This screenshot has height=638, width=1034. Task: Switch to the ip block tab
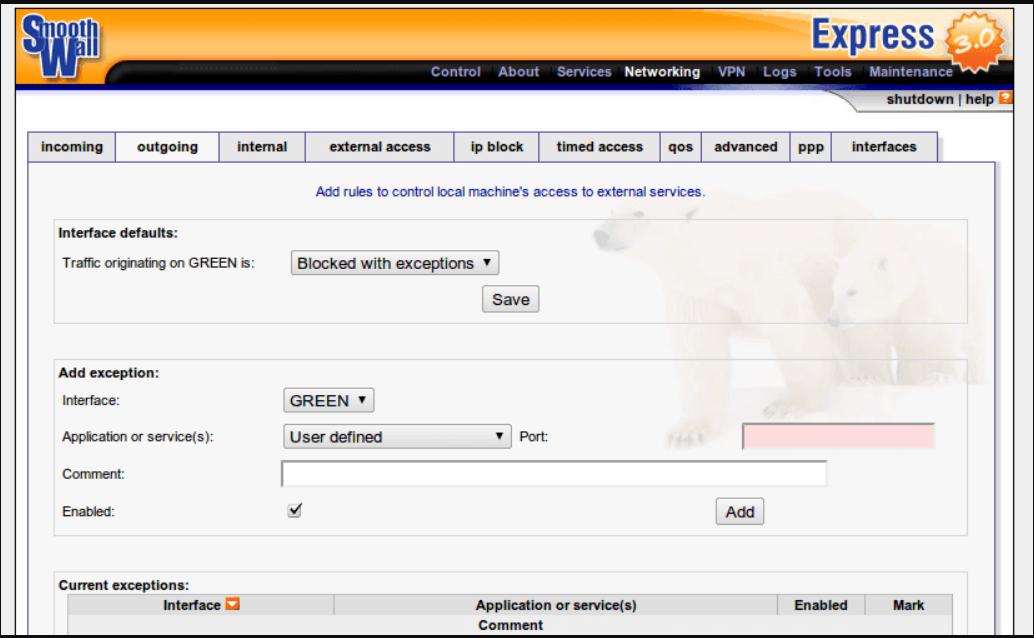pos(497,146)
